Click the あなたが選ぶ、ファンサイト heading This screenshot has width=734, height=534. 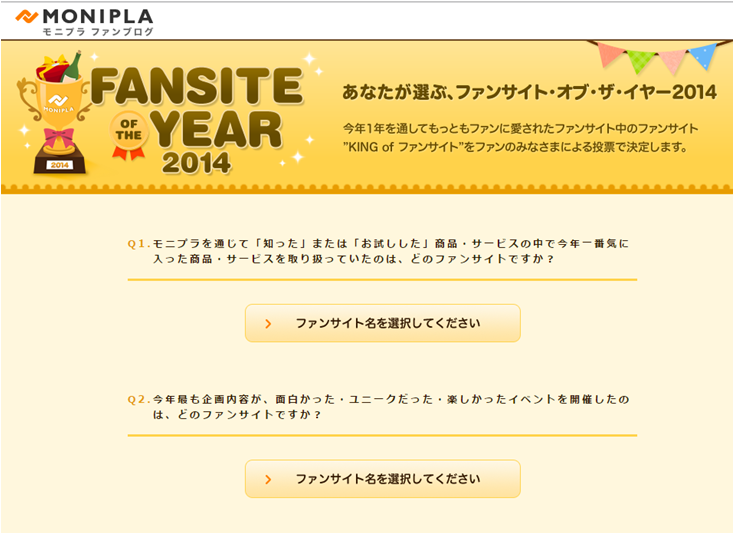[529, 92]
